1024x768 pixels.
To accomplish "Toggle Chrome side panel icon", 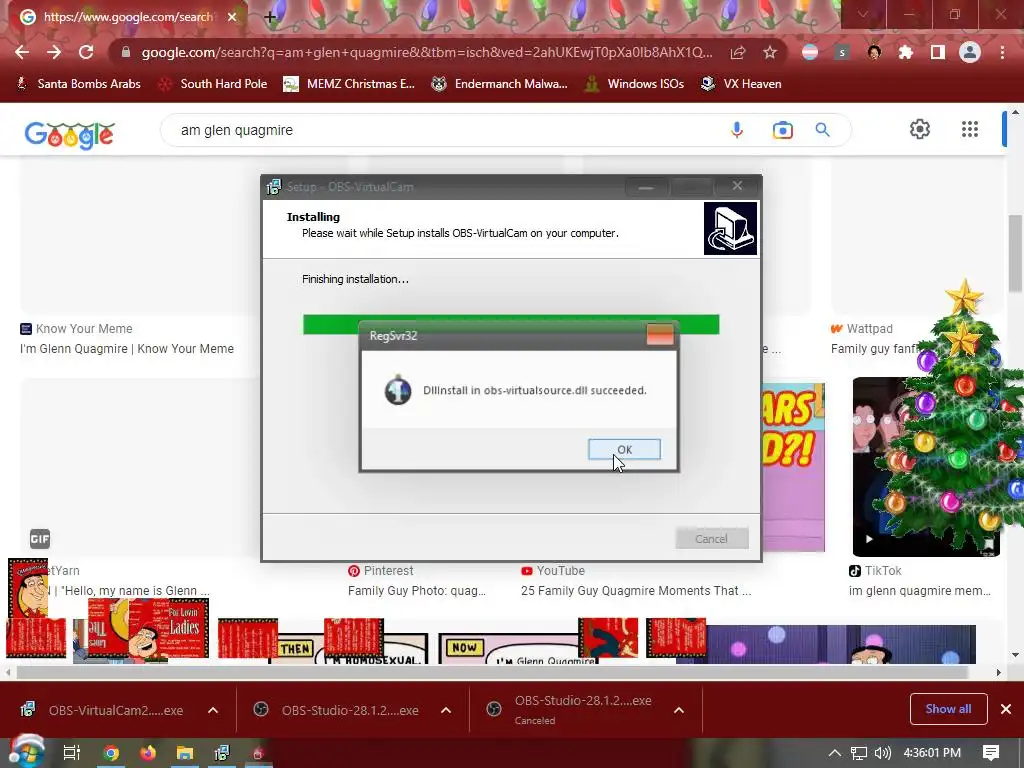I will (938, 52).
